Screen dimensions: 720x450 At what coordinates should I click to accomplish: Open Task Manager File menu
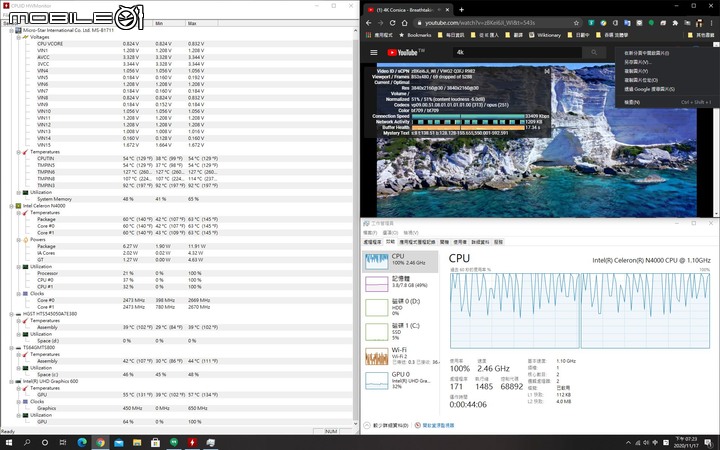[370, 233]
